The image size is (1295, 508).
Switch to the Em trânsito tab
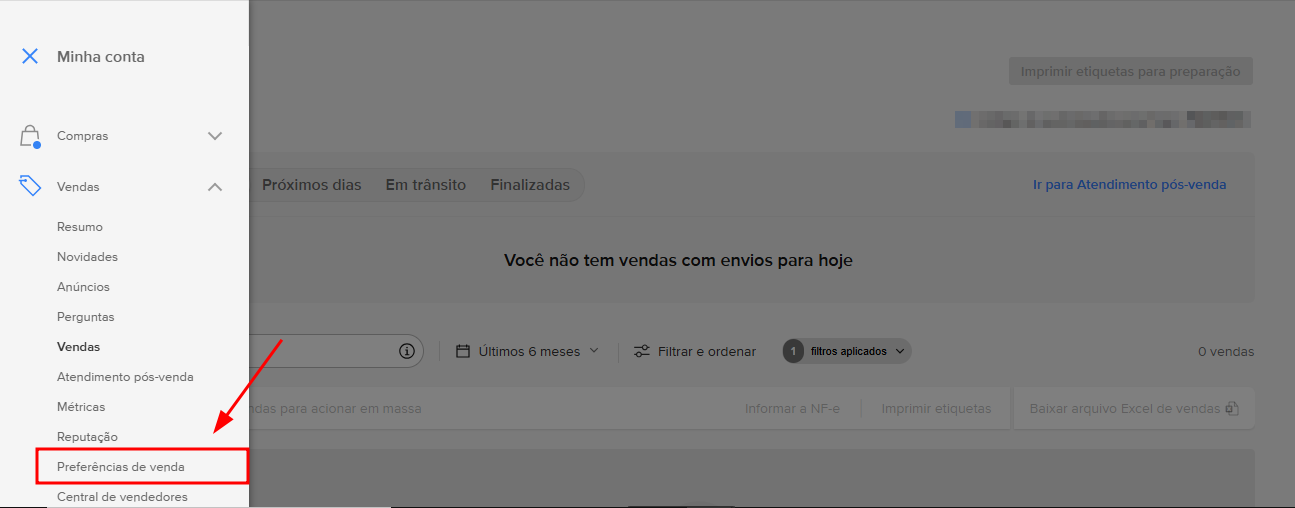click(426, 185)
